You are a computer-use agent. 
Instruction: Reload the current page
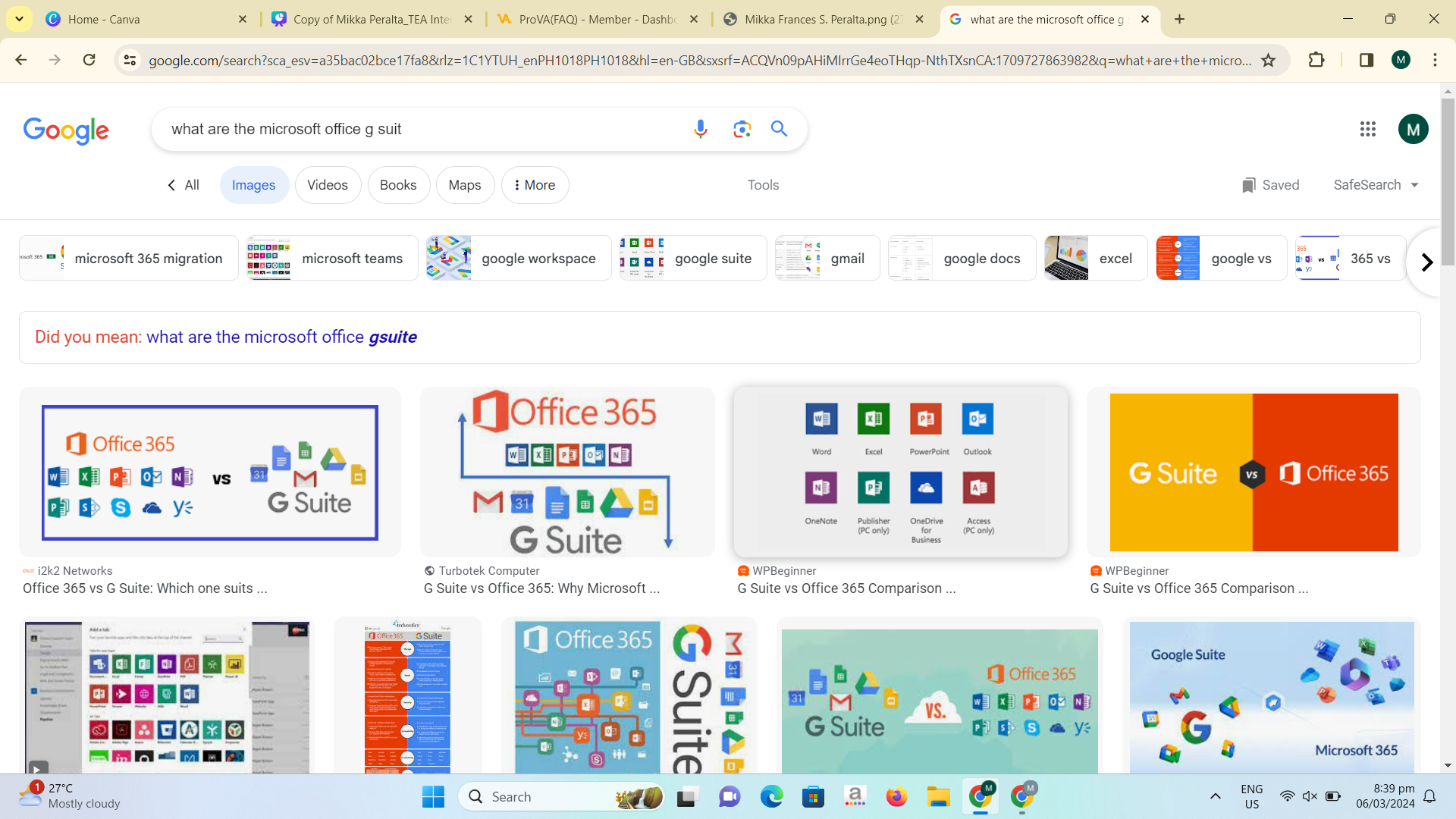pos(89,60)
